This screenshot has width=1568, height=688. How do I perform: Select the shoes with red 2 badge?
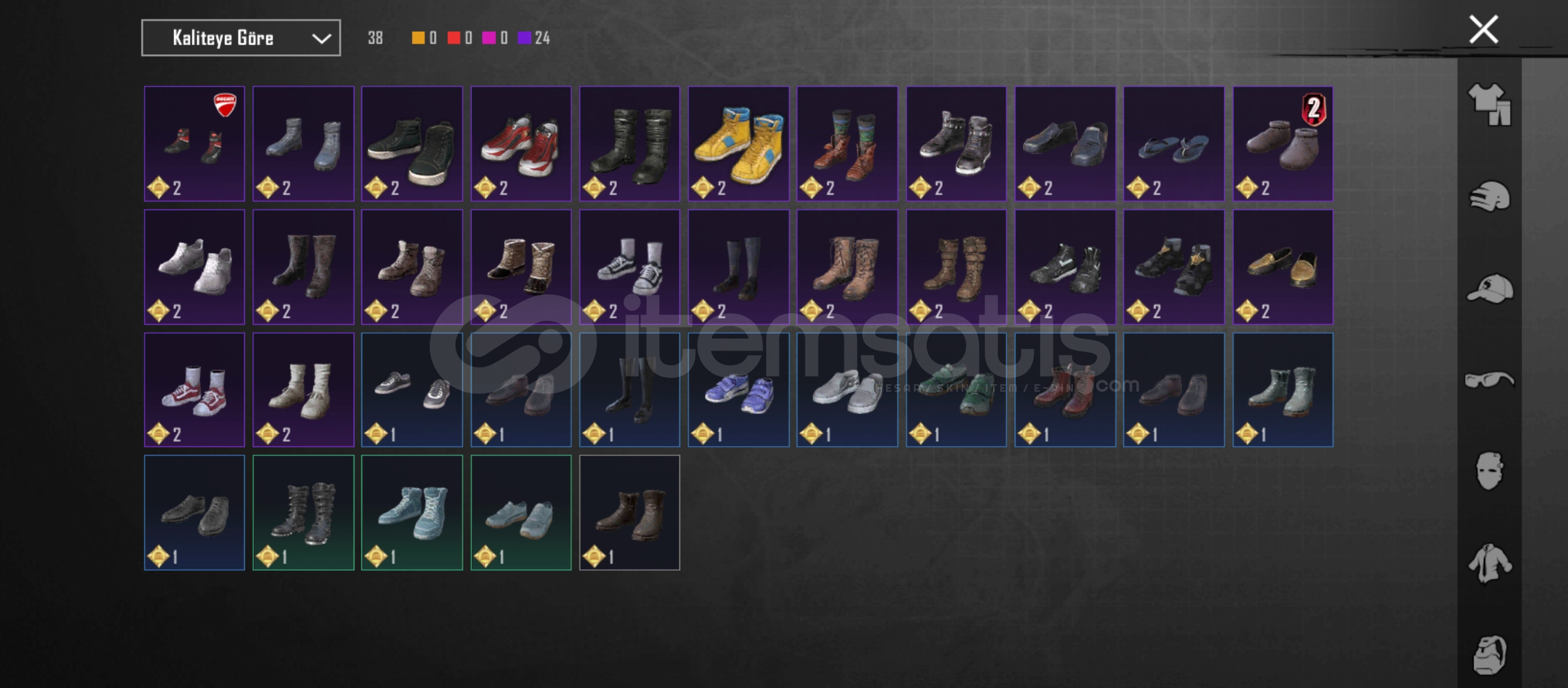[x=1282, y=144]
